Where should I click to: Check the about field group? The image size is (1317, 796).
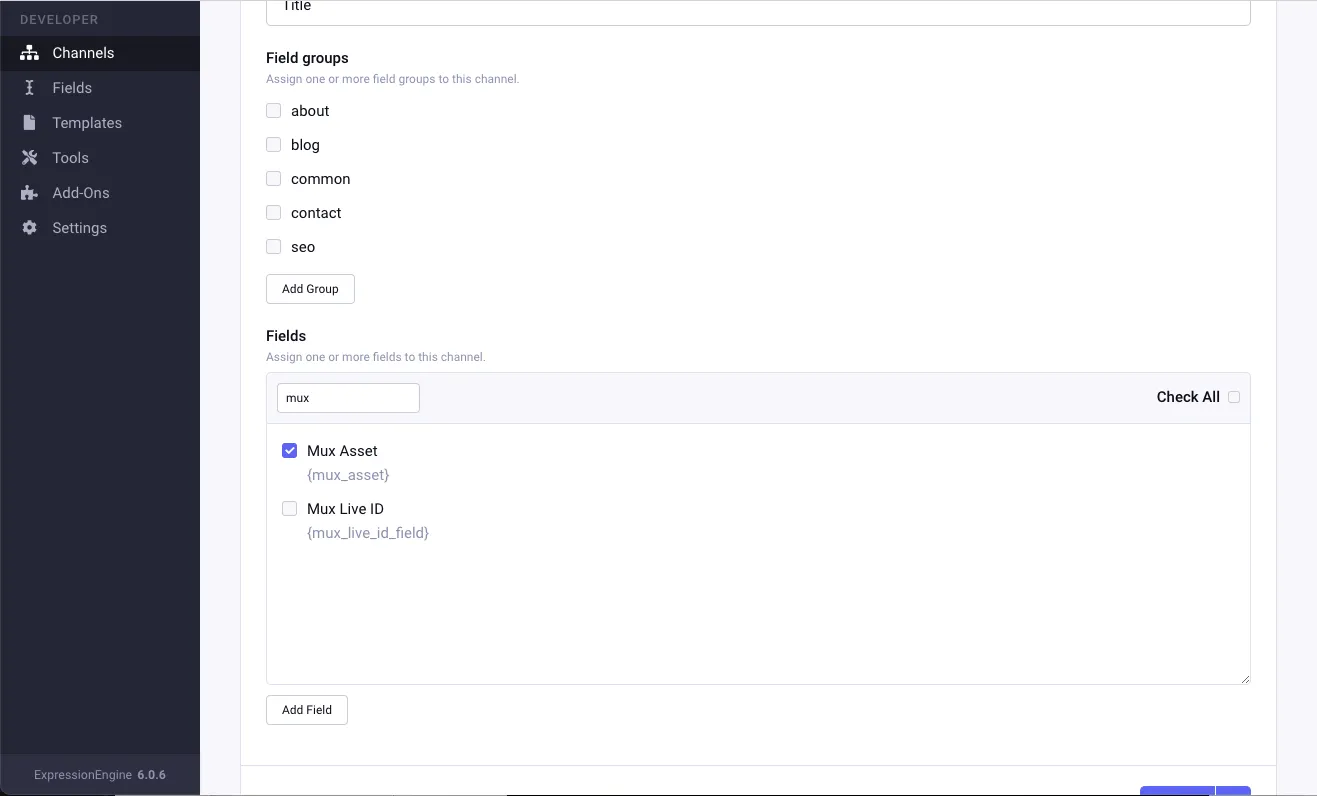pos(273,111)
